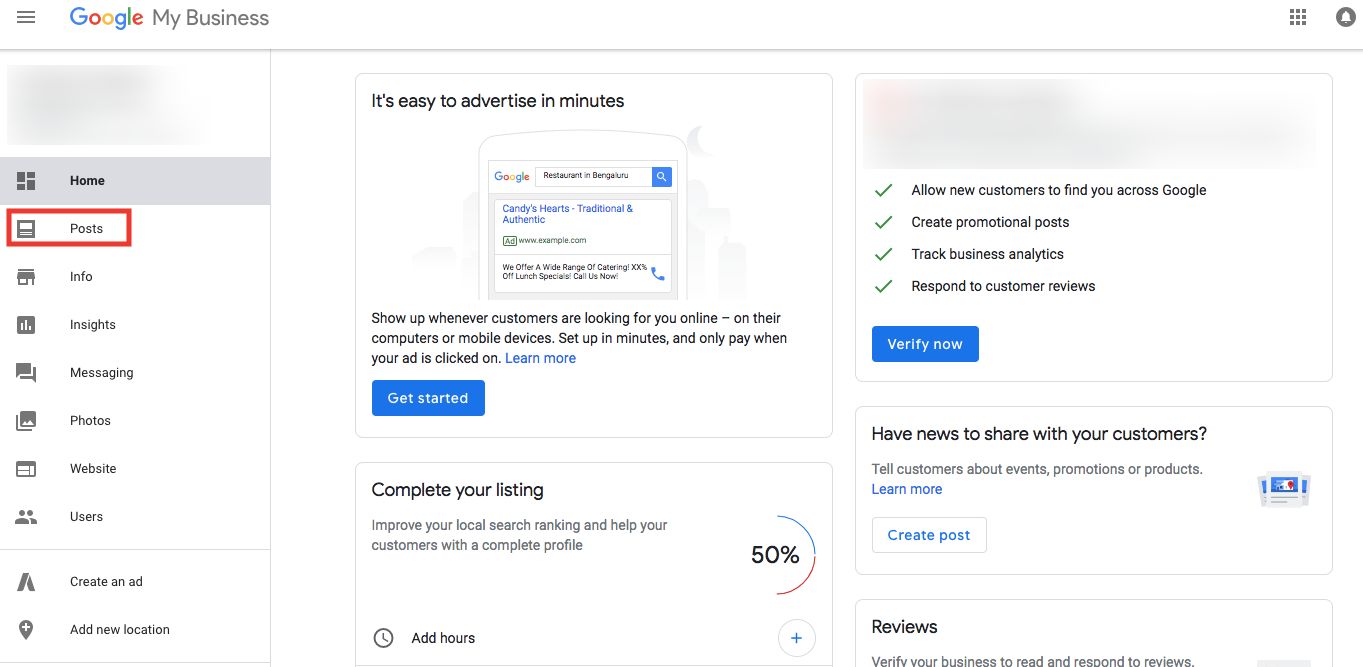The image size is (1363, 667).
Task: Click the Website layout icon
Action: (x=26, y=469)
